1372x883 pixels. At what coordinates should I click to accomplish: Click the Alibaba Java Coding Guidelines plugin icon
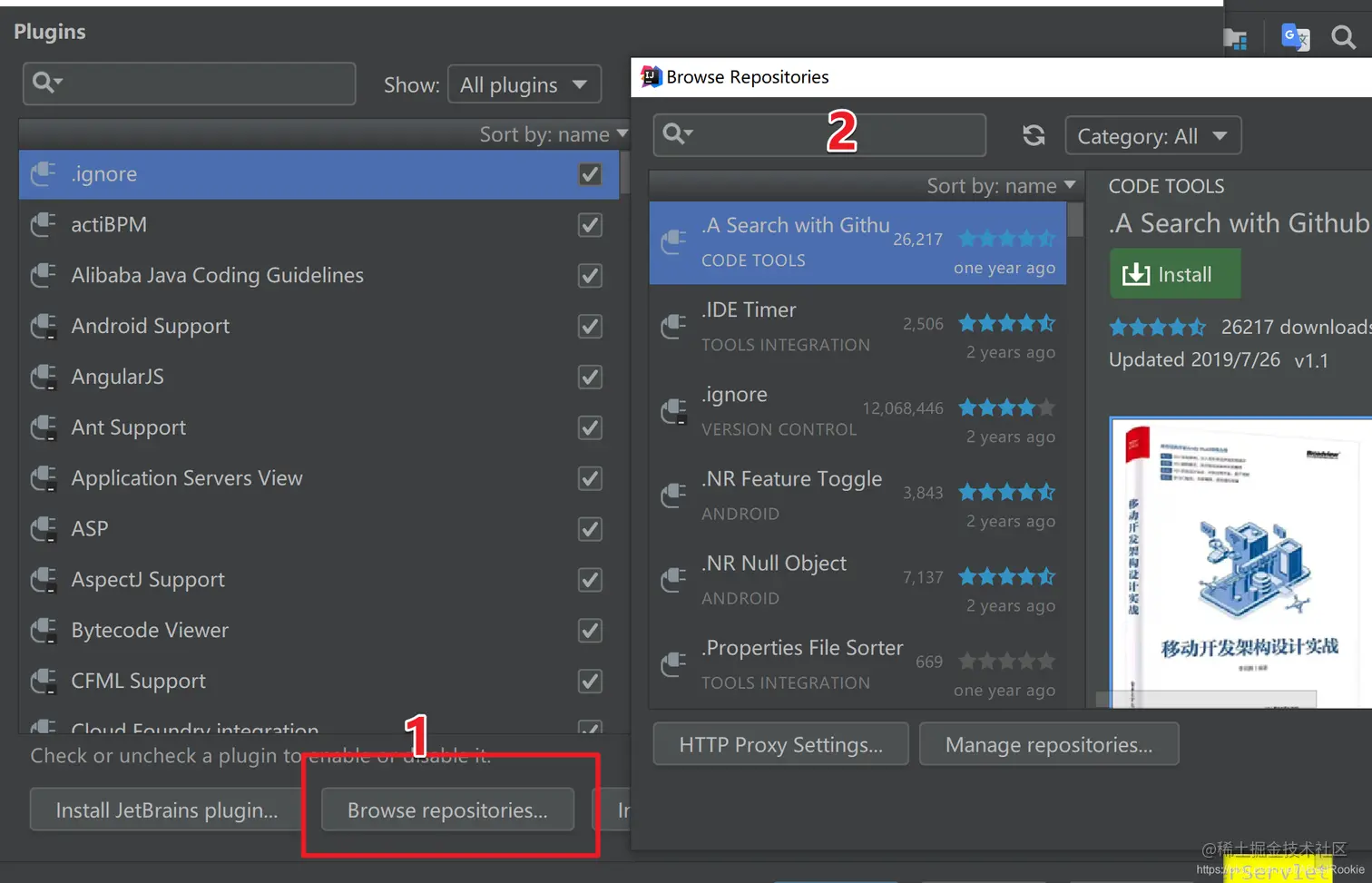44,276
